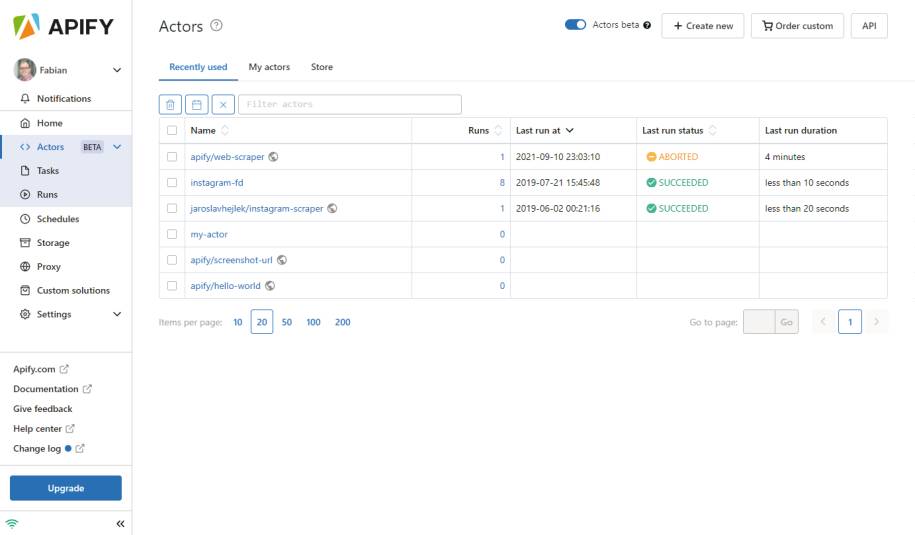Toggle the Actors beta switch
This screenshot has height=535, width=915.
pos(575,25)
